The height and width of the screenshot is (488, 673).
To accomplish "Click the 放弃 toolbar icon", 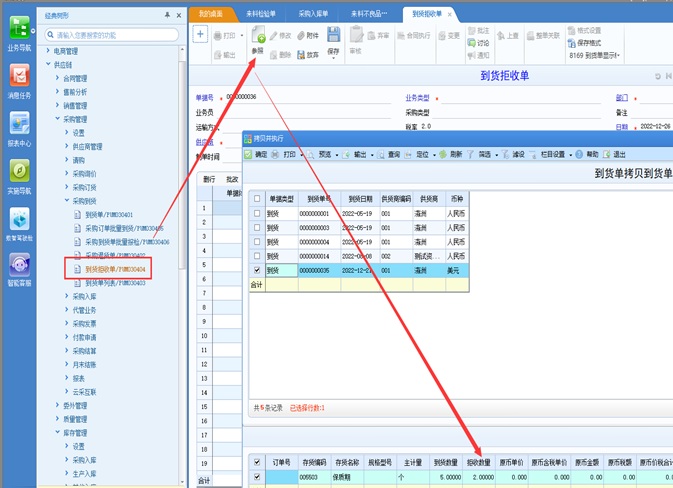I will (x=301, y=55).
